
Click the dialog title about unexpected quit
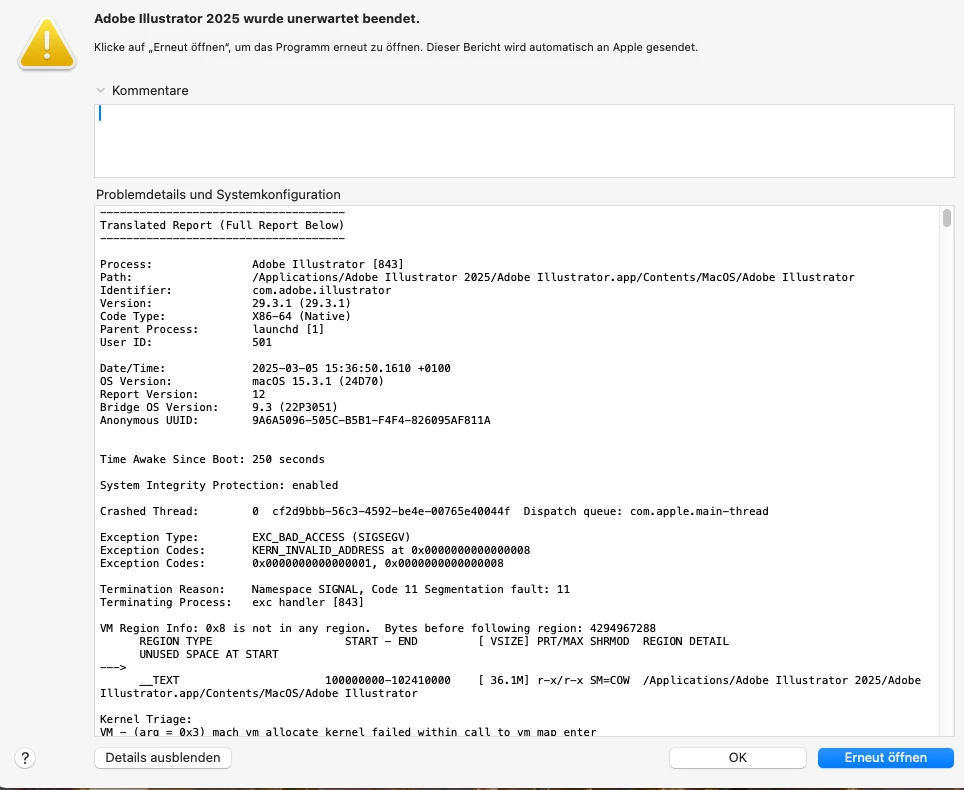coord(257,18)
